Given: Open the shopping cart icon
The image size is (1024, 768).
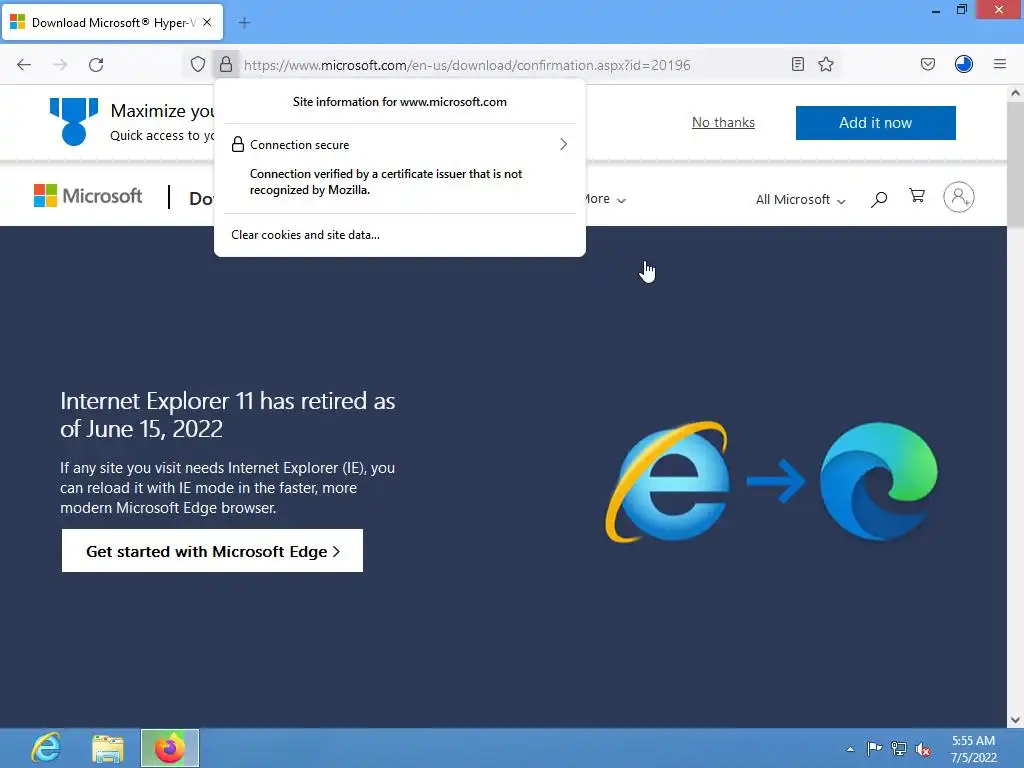Looking at the screenshot, I should 917,196.
